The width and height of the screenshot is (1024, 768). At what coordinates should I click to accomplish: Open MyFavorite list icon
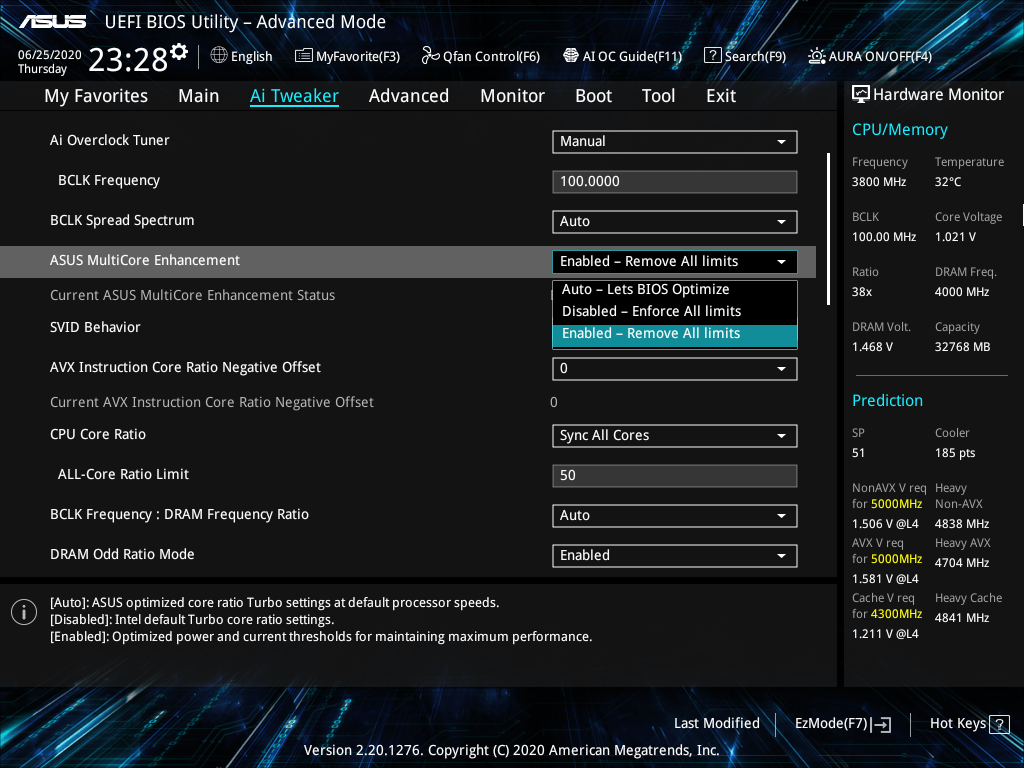[303, 56]
